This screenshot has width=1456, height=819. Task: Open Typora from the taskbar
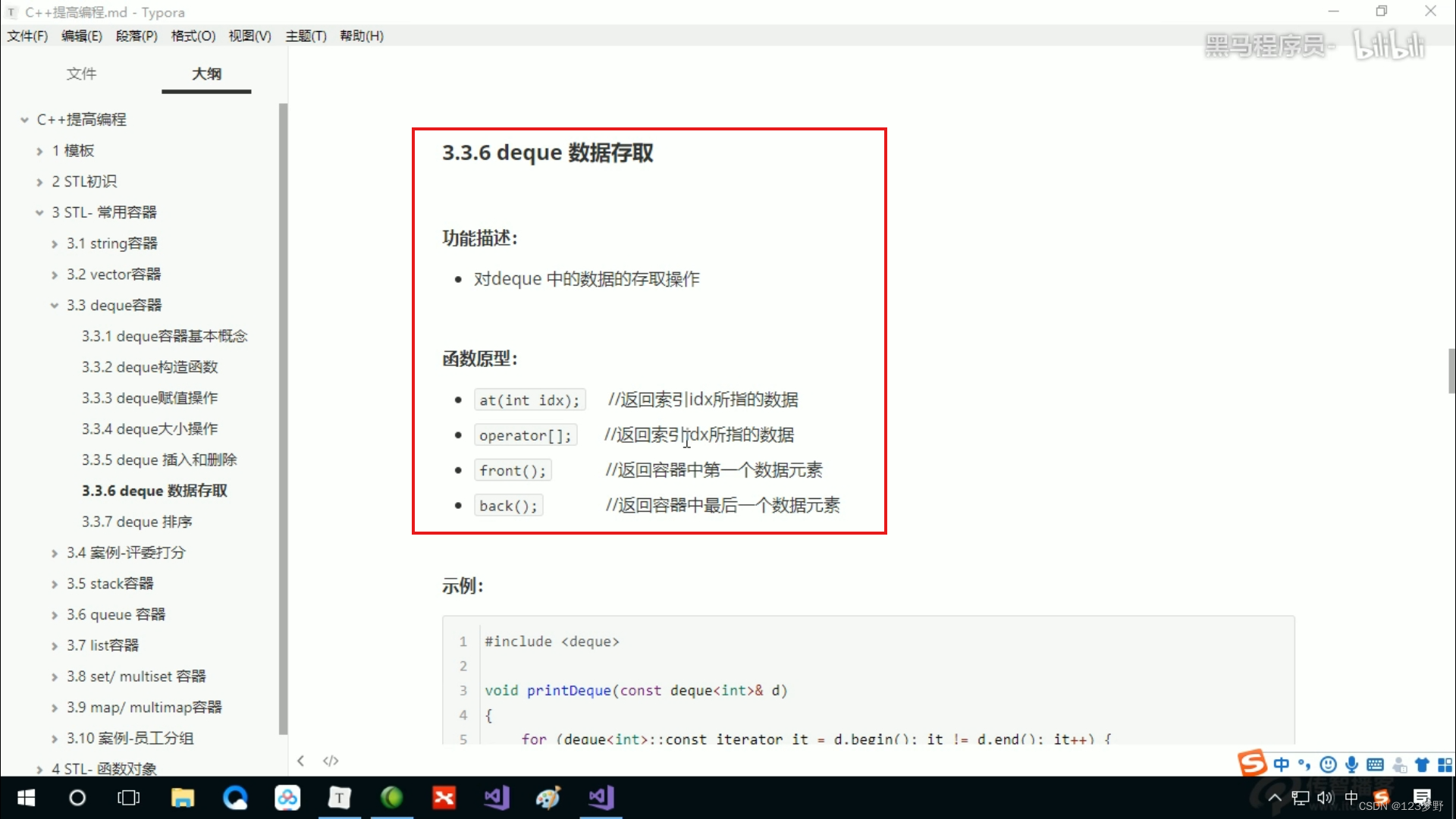pyautogui.click(x=339, y=798)
